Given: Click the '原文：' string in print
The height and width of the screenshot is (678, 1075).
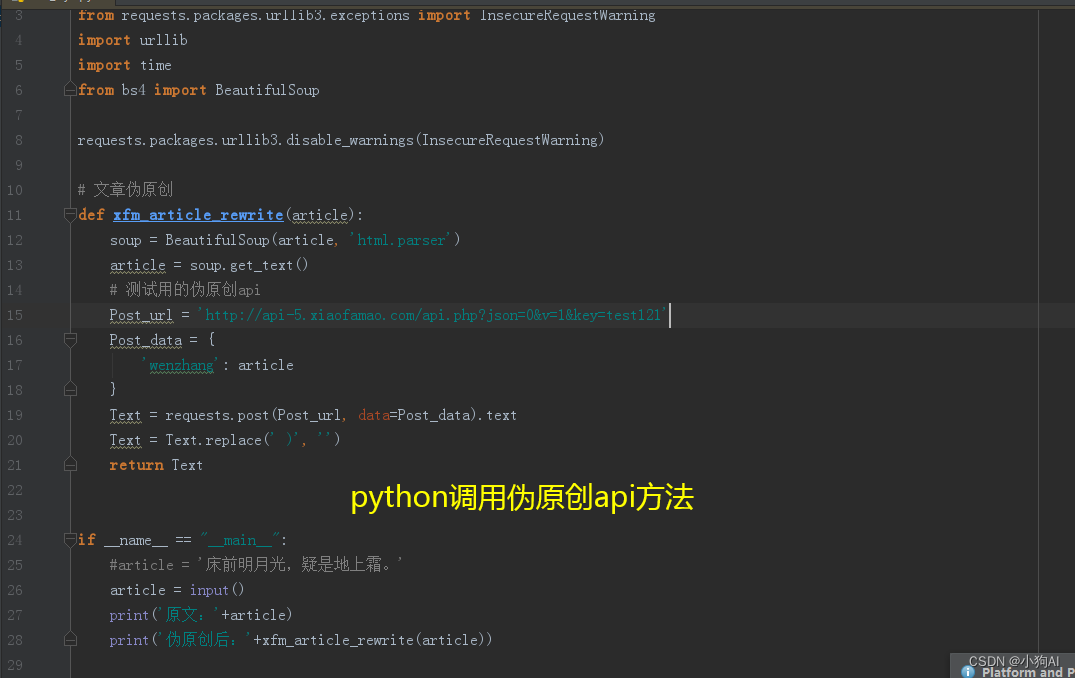Looking at the screenshot, I should [x=189, y=615].
